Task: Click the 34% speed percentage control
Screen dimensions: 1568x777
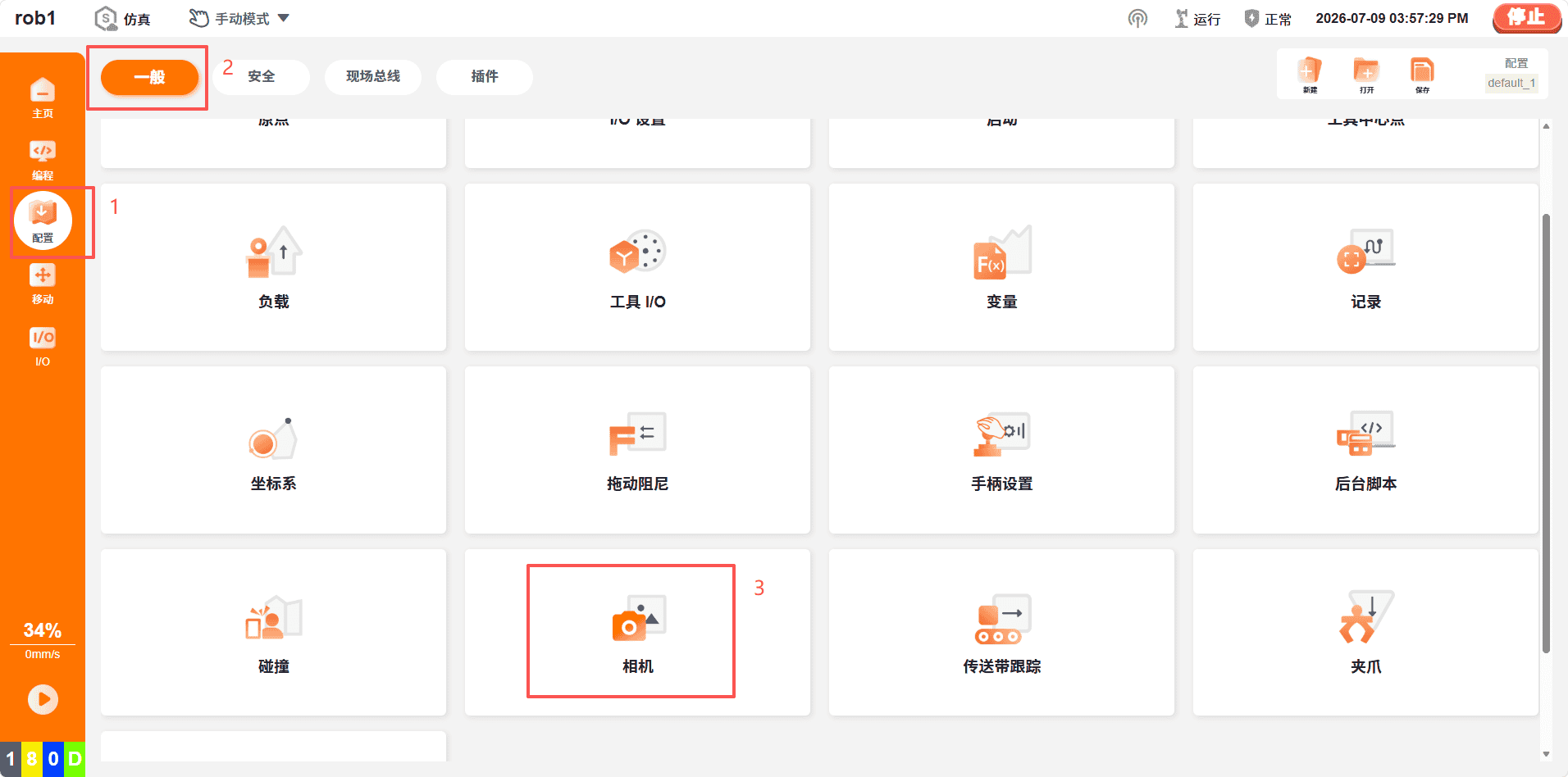Action: [43, 630]
